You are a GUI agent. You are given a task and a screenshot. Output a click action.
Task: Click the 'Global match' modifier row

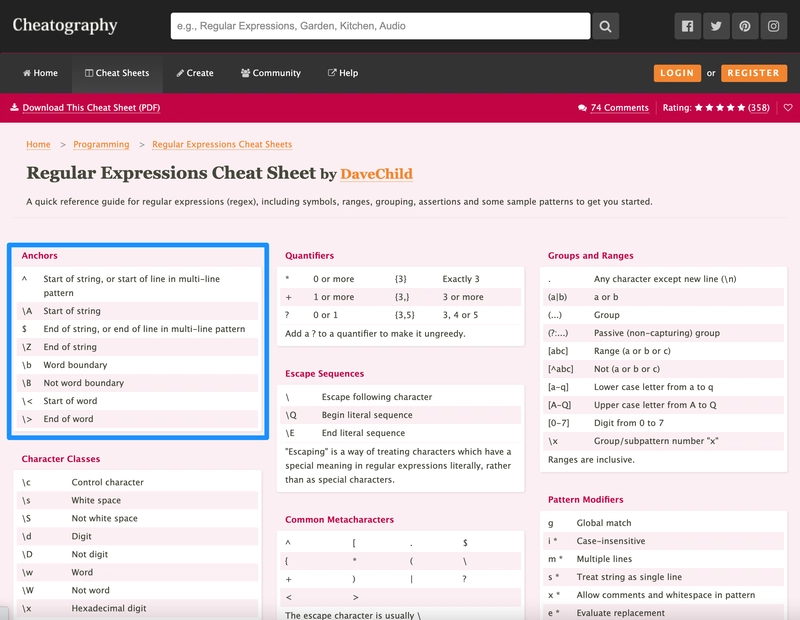pyautogui.click(x=663, y=523)
